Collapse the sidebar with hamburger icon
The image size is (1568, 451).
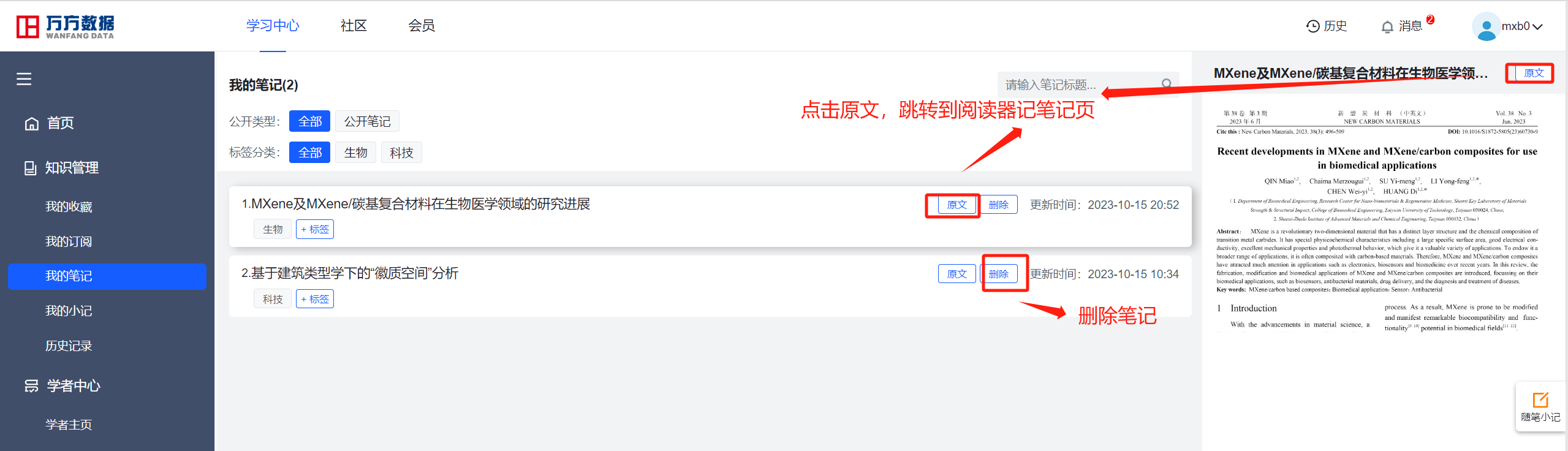(24, 79)
